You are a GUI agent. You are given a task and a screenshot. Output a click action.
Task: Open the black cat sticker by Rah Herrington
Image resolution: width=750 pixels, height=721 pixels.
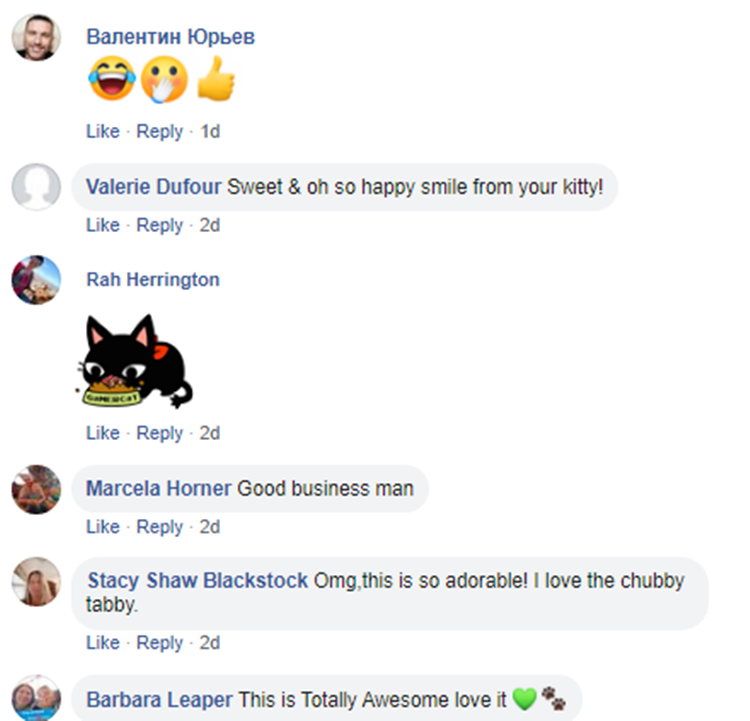point(134,361)
